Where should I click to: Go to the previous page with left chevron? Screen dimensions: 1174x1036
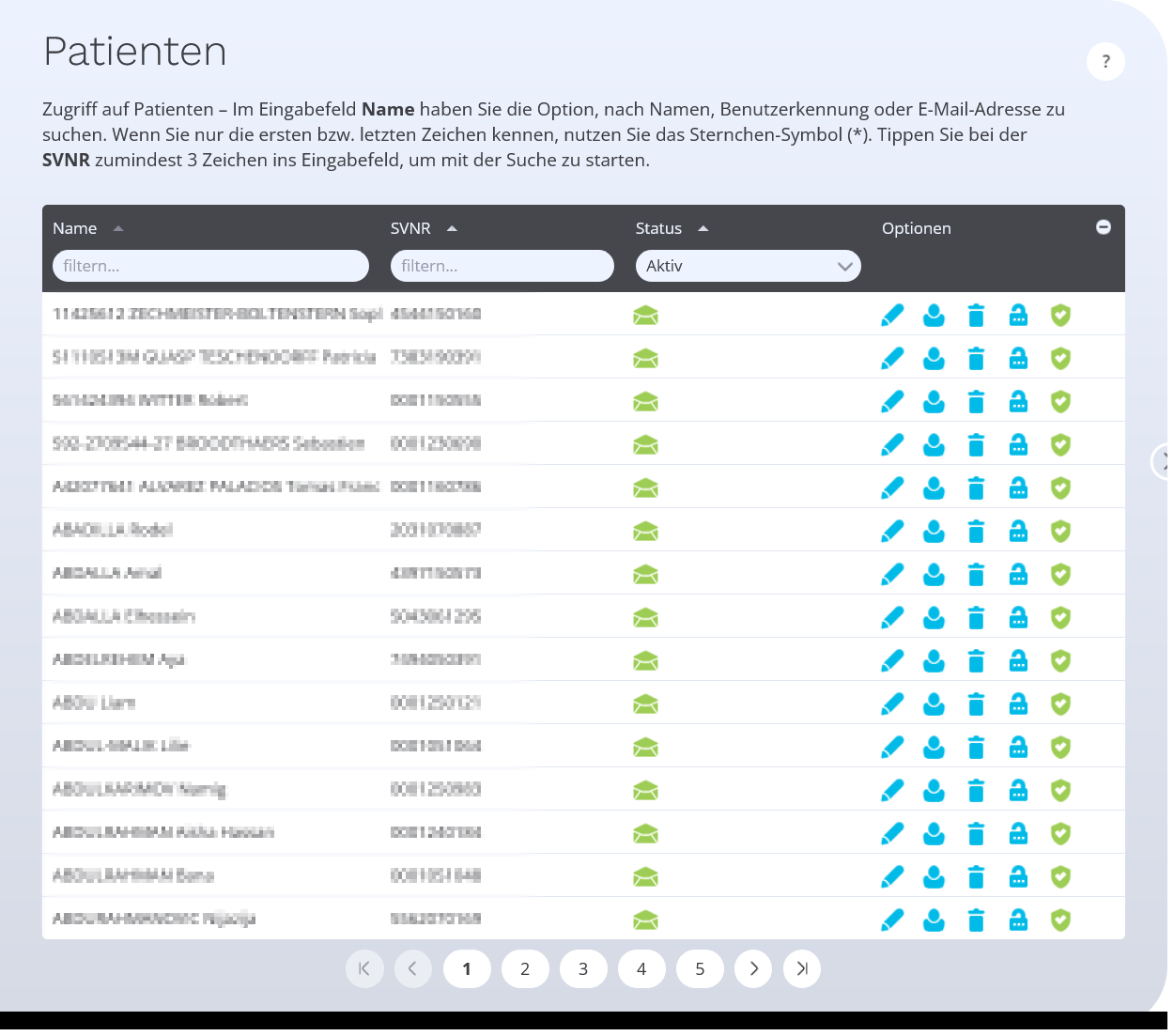pyautogui.click(x=413, y=969)
